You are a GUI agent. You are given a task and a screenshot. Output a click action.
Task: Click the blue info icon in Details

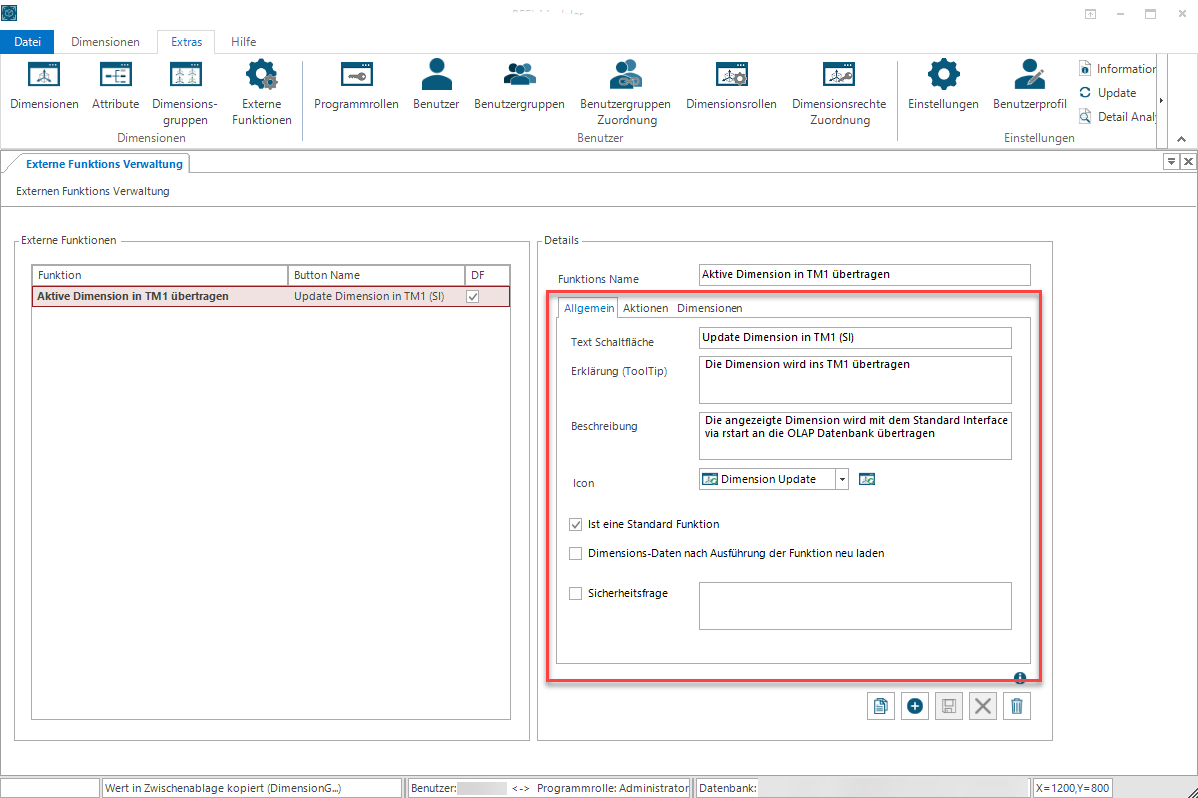[1019, 677]
